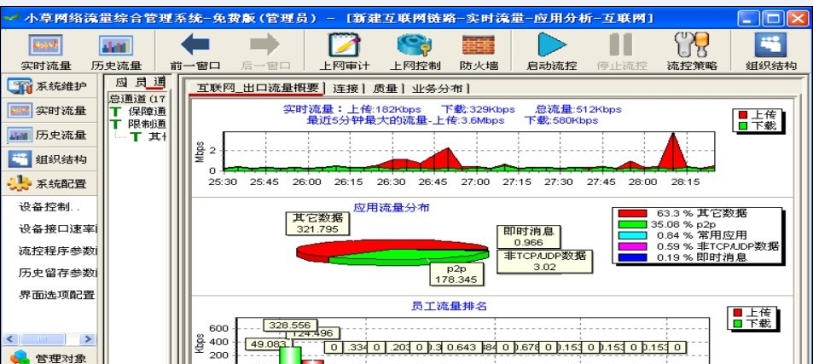Open 实时流量 in the top toolbar

tap(46, 52)
